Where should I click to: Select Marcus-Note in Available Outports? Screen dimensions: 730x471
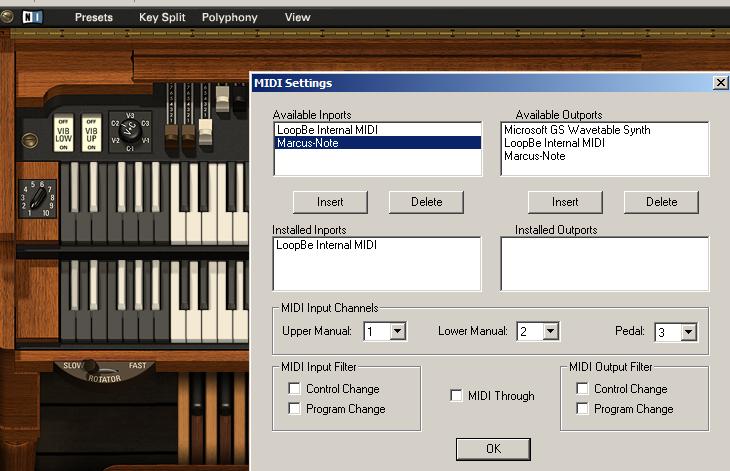click(605, 156)
